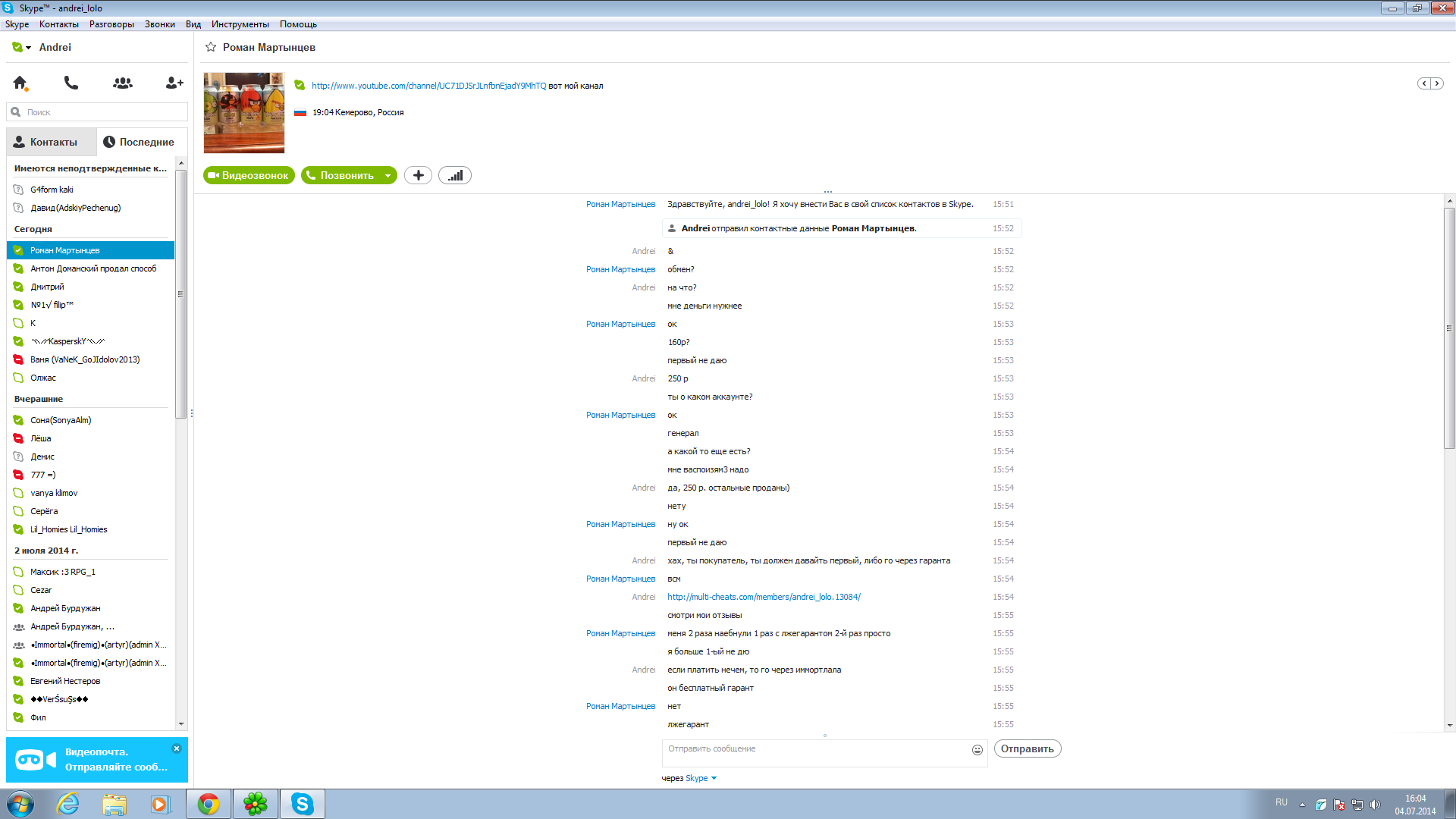Toggle favorite star for Роман Мартынцев

point(211,47)
